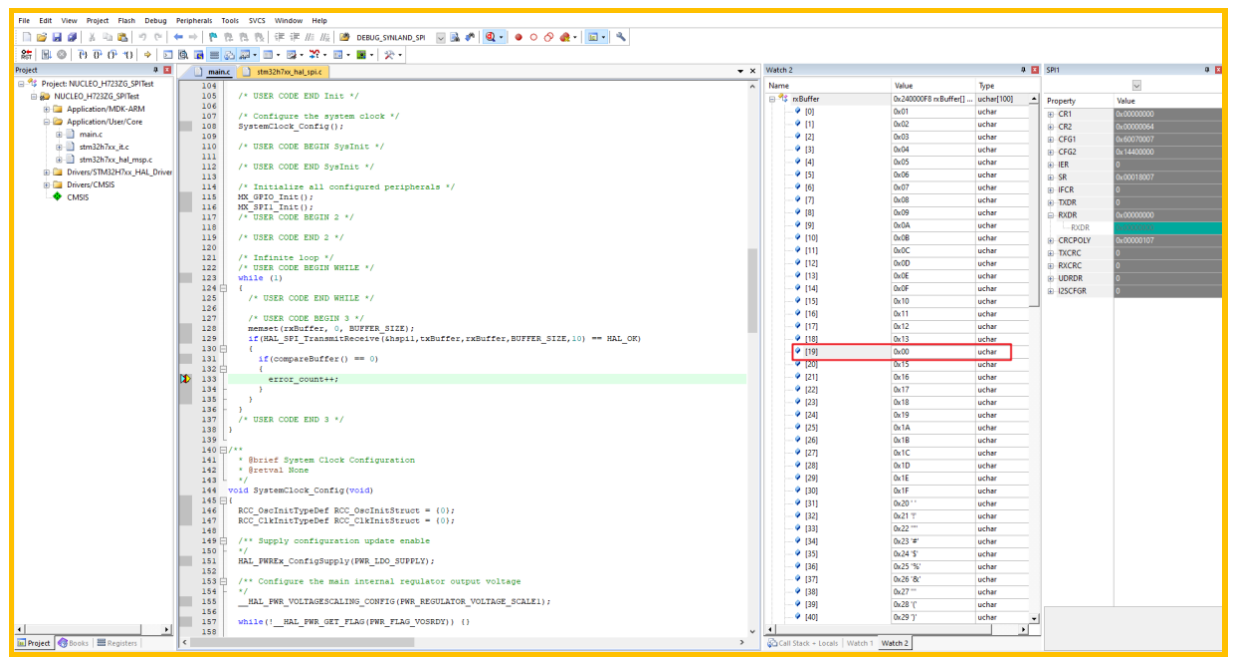Expand the CFG1 register
Viewport: 1239px width, 666px height.
[1051, 139]
